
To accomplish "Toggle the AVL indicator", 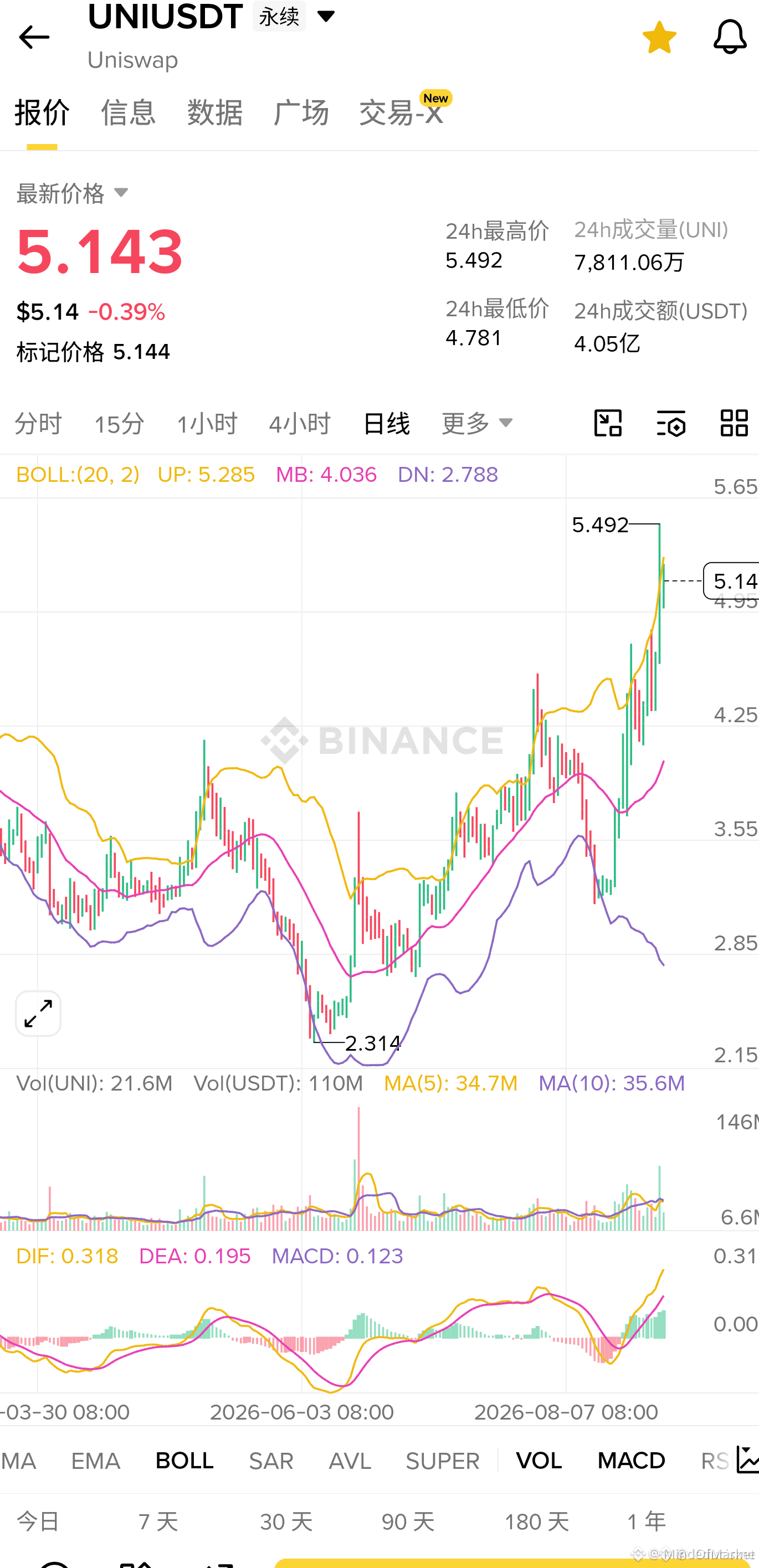I will (x=350, y=1461).
